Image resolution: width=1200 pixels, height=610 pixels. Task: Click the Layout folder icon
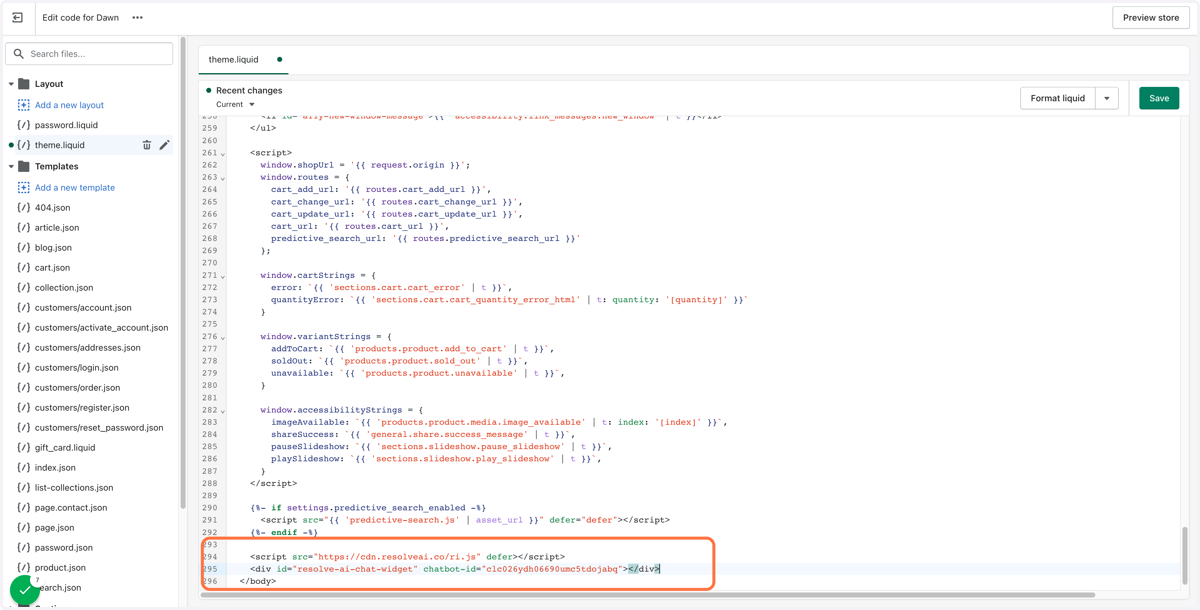click(x=24, y=84)
